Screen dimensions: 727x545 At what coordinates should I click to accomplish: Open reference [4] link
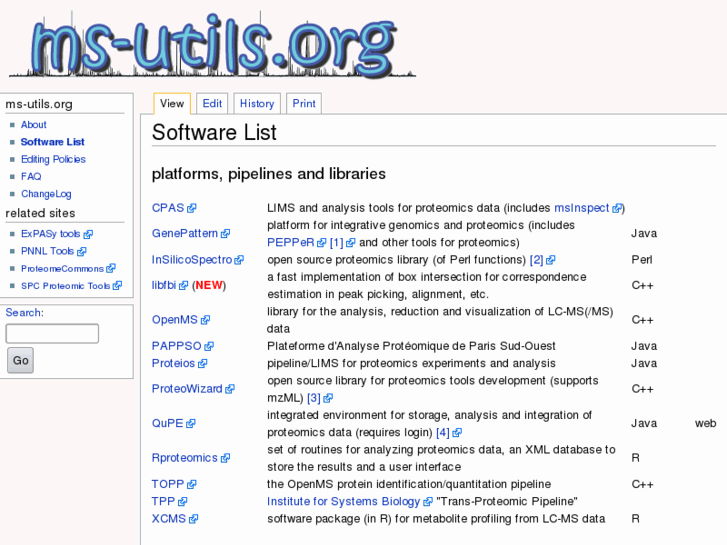pos(443,432)
